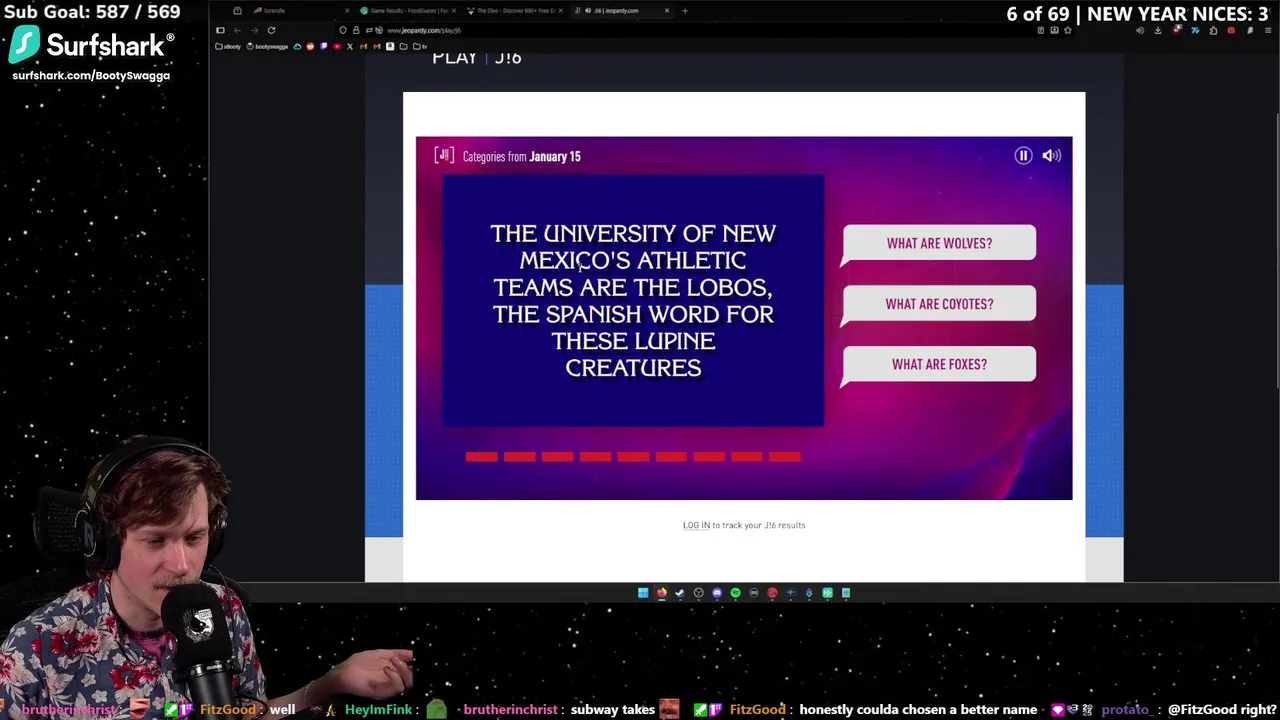Answer "What are coyotes?"

(939, 304)
